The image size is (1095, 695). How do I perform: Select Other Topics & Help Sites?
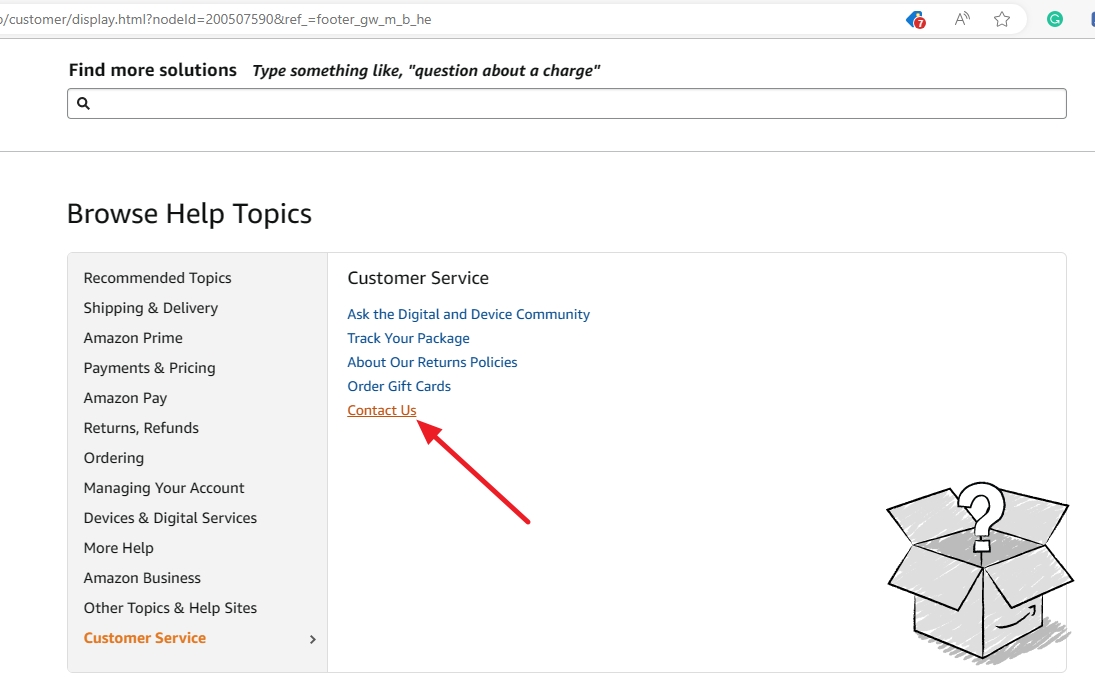(x=170, y=608)
